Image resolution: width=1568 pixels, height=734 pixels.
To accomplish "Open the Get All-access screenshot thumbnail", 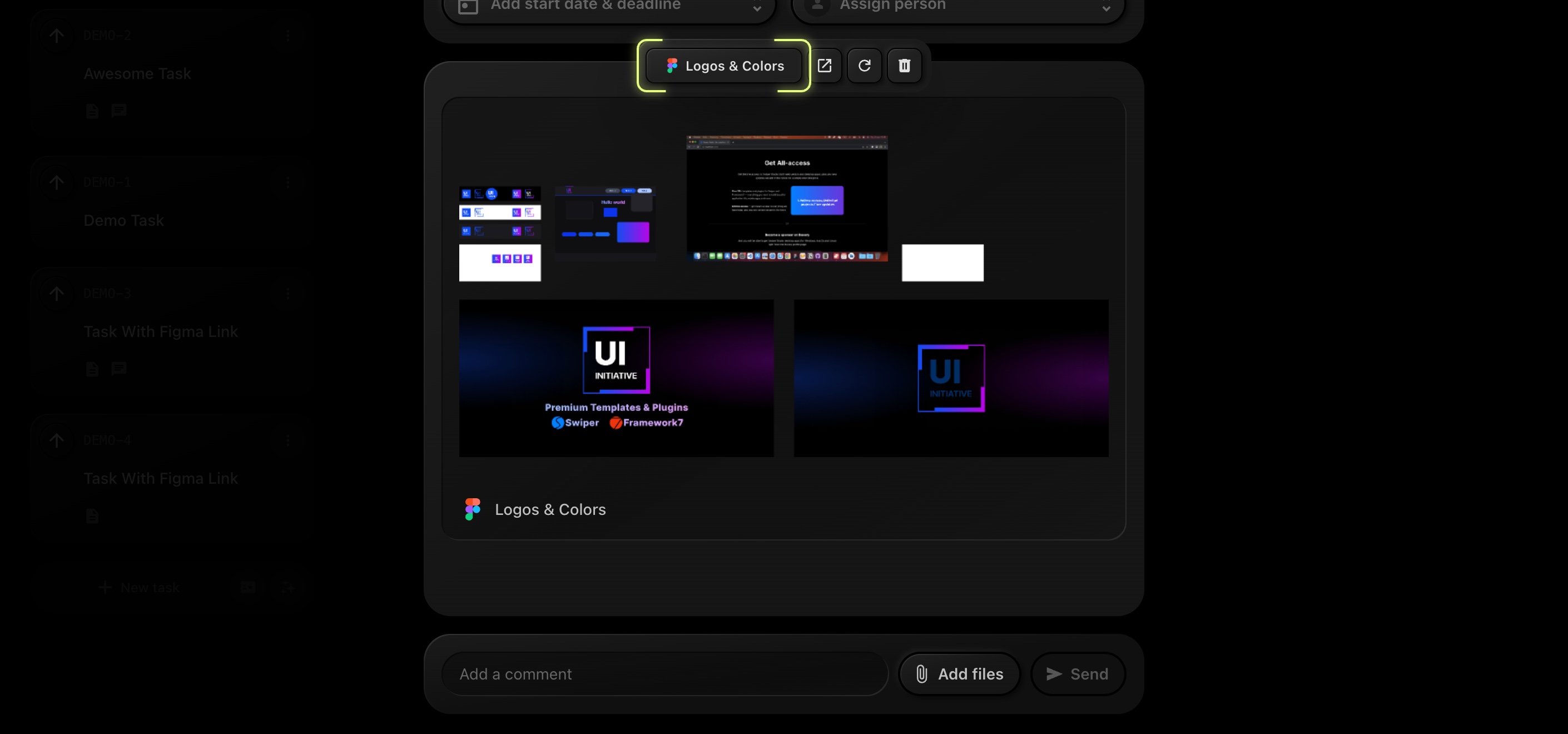I will click(x=787, y=199).
